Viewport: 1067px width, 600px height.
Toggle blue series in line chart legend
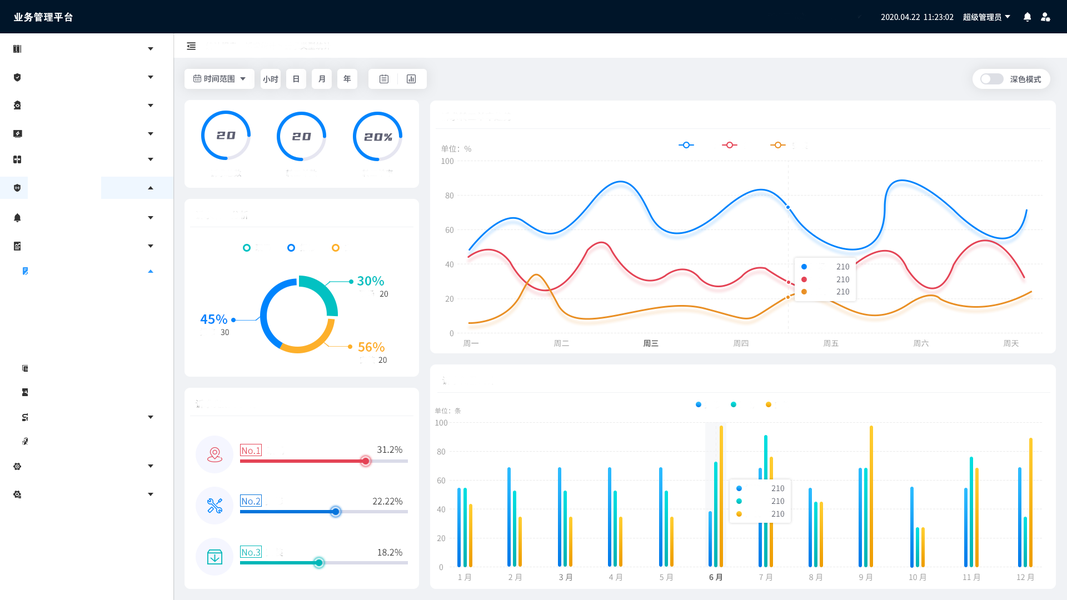686,145
